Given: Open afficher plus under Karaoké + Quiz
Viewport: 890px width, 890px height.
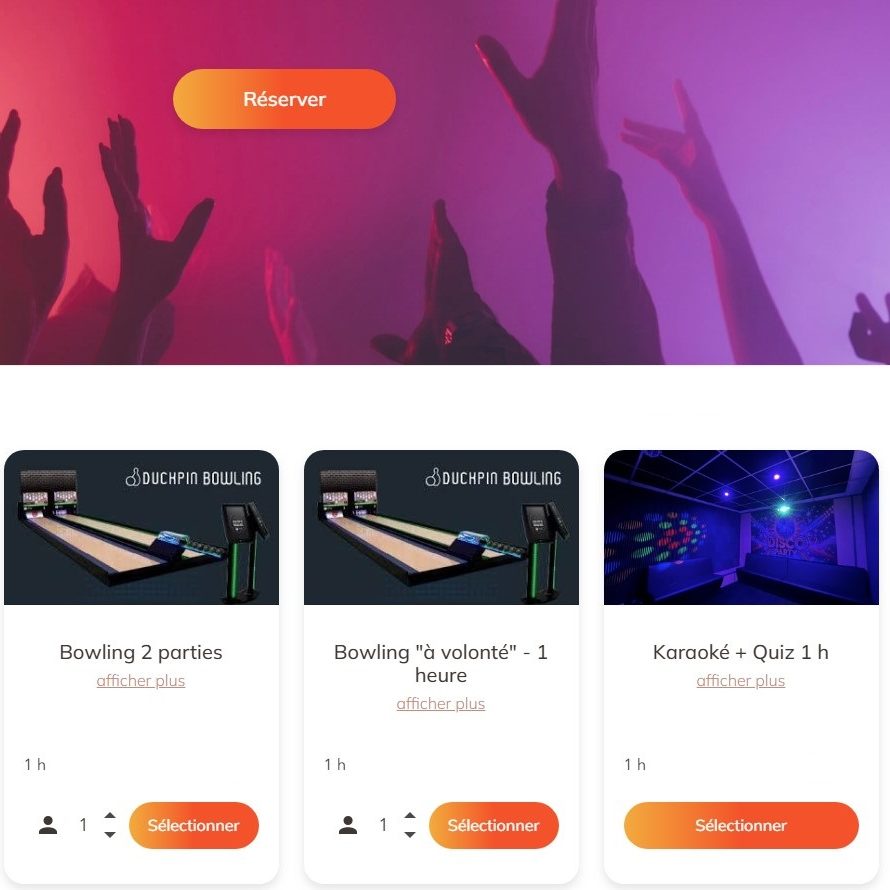Looking at the screenshot, I should coord(740,680).
